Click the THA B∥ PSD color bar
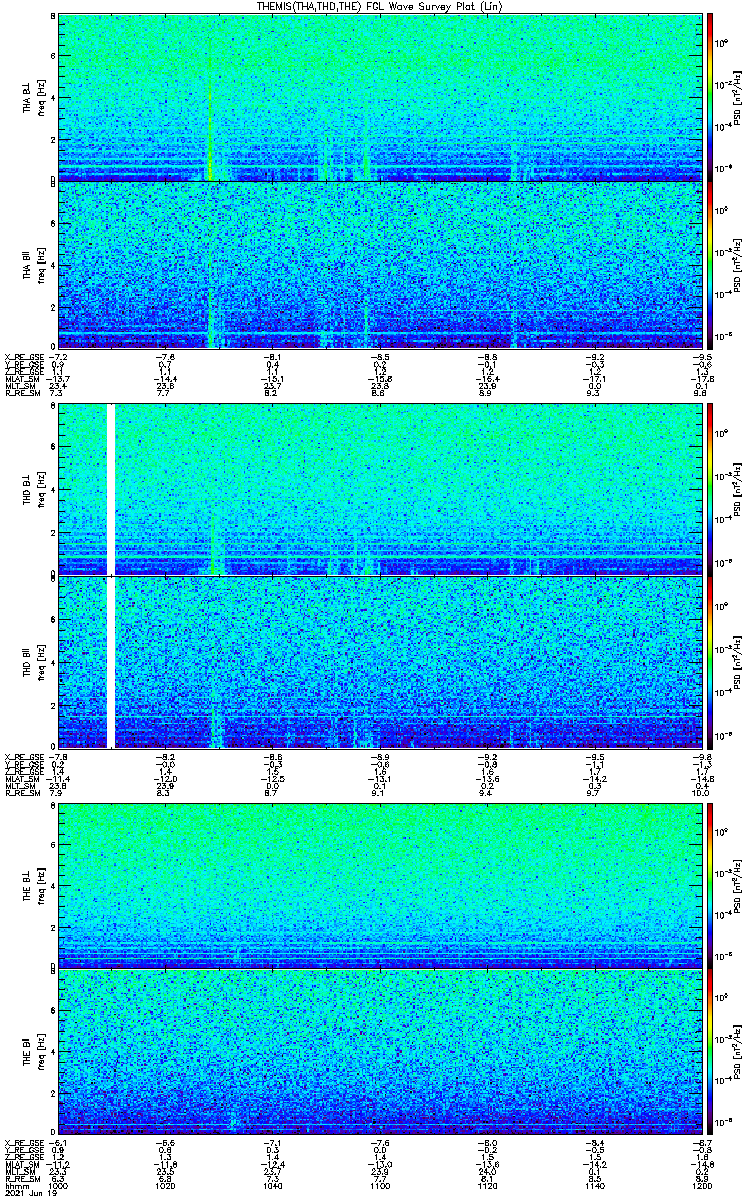 [710, 265]
